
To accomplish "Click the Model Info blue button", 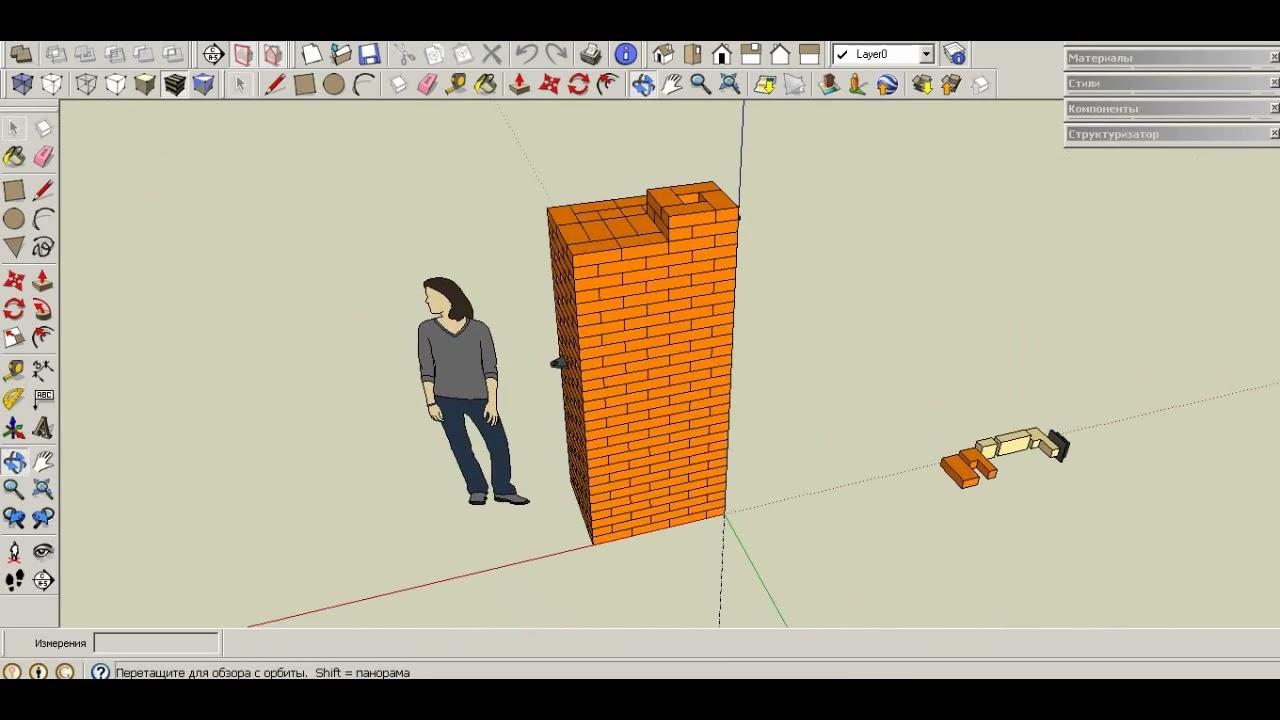I will [x=626, y=55].
